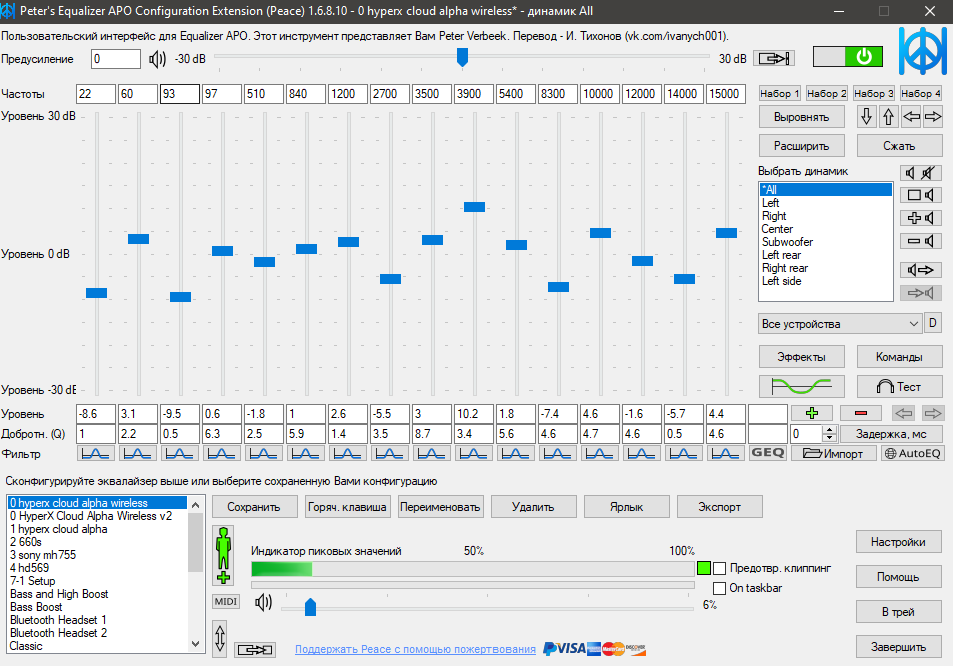Click the 93 frequency input field
The image size is (953, 666).
(x=180, y=94)
